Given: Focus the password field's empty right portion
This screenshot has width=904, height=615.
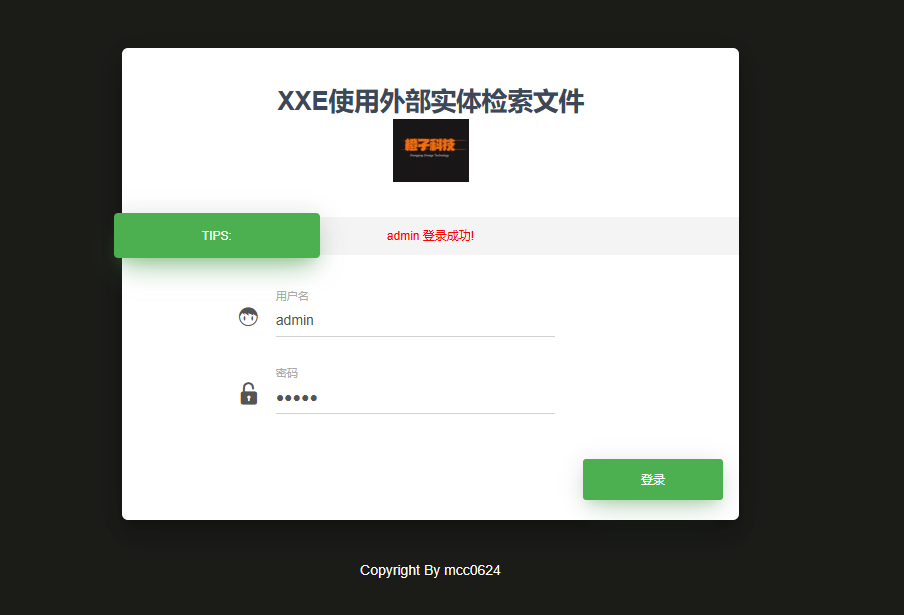Looking at the screenshot, I should point(438,398).
